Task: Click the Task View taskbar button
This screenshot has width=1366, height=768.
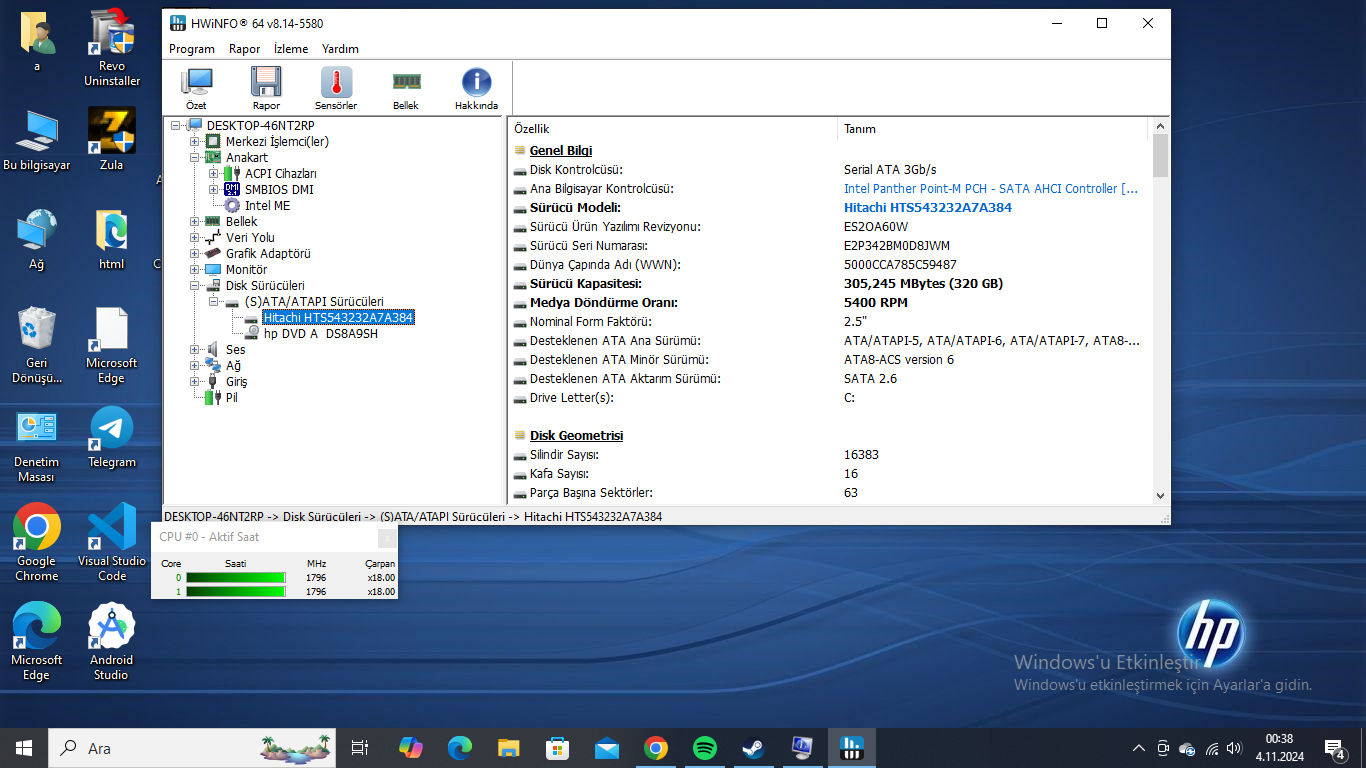Action: pos(360,748)
